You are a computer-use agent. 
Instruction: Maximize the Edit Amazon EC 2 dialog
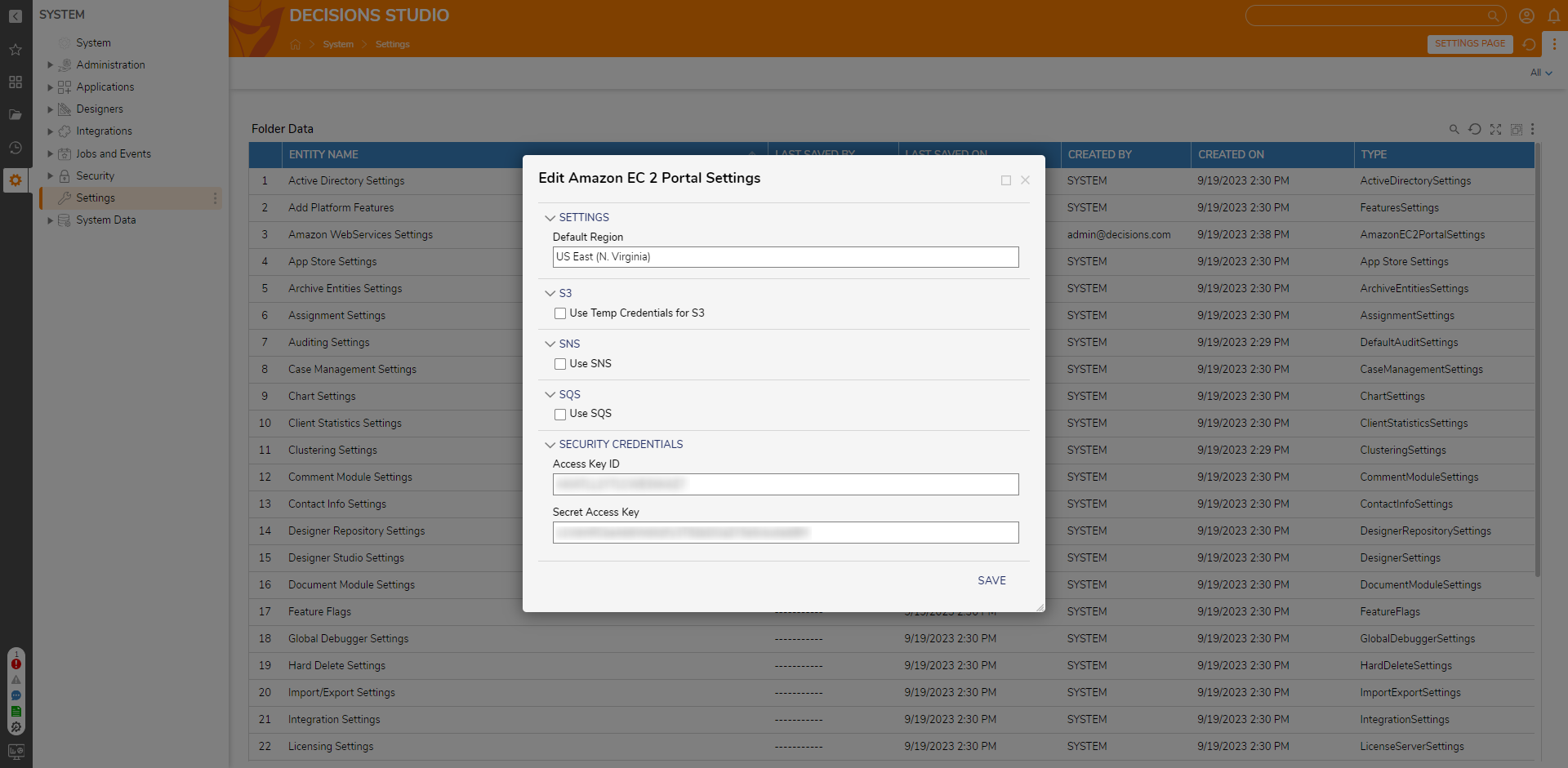[1006, 180]
